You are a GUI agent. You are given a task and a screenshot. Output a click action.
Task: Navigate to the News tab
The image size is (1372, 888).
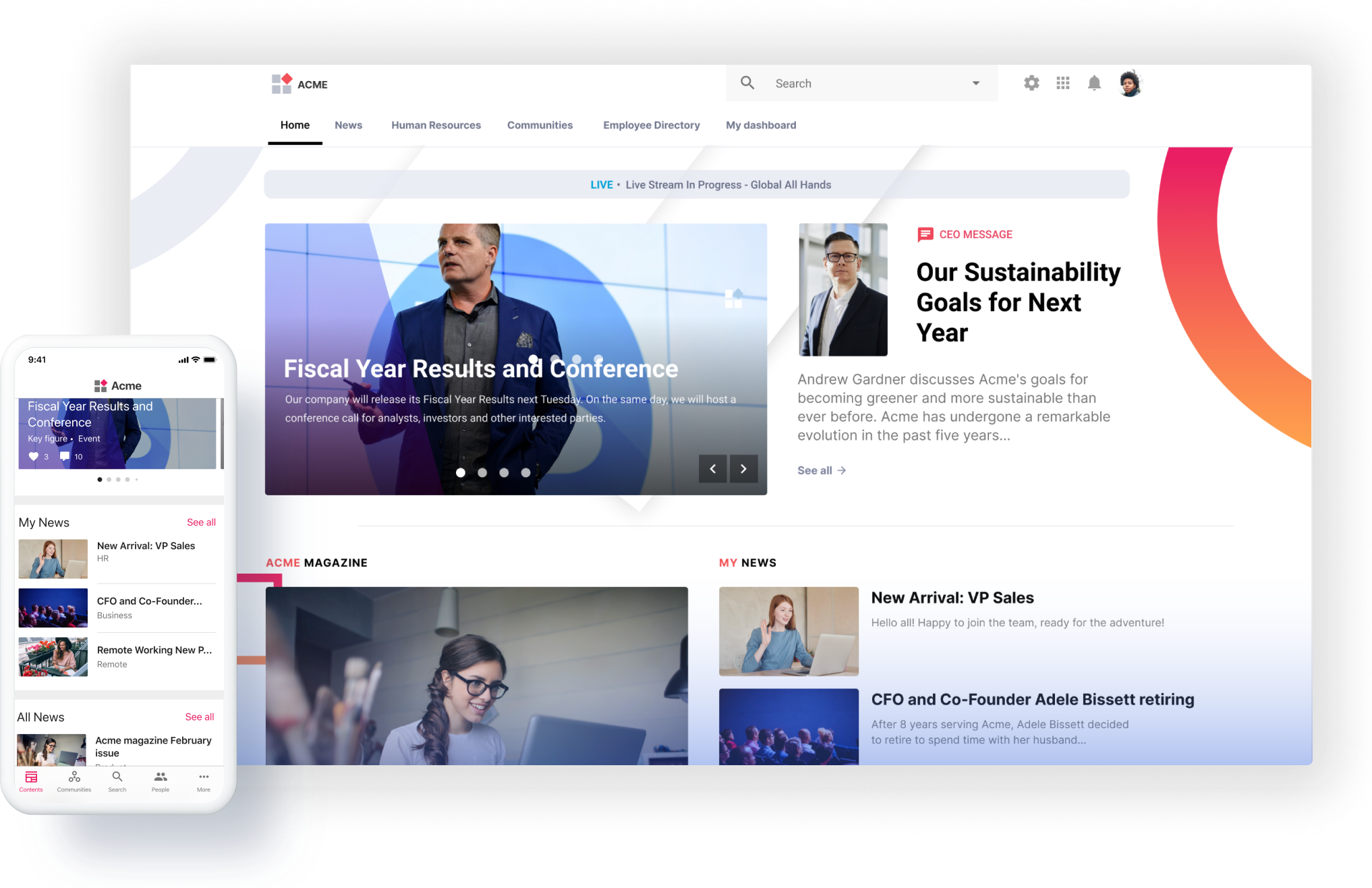348,125
